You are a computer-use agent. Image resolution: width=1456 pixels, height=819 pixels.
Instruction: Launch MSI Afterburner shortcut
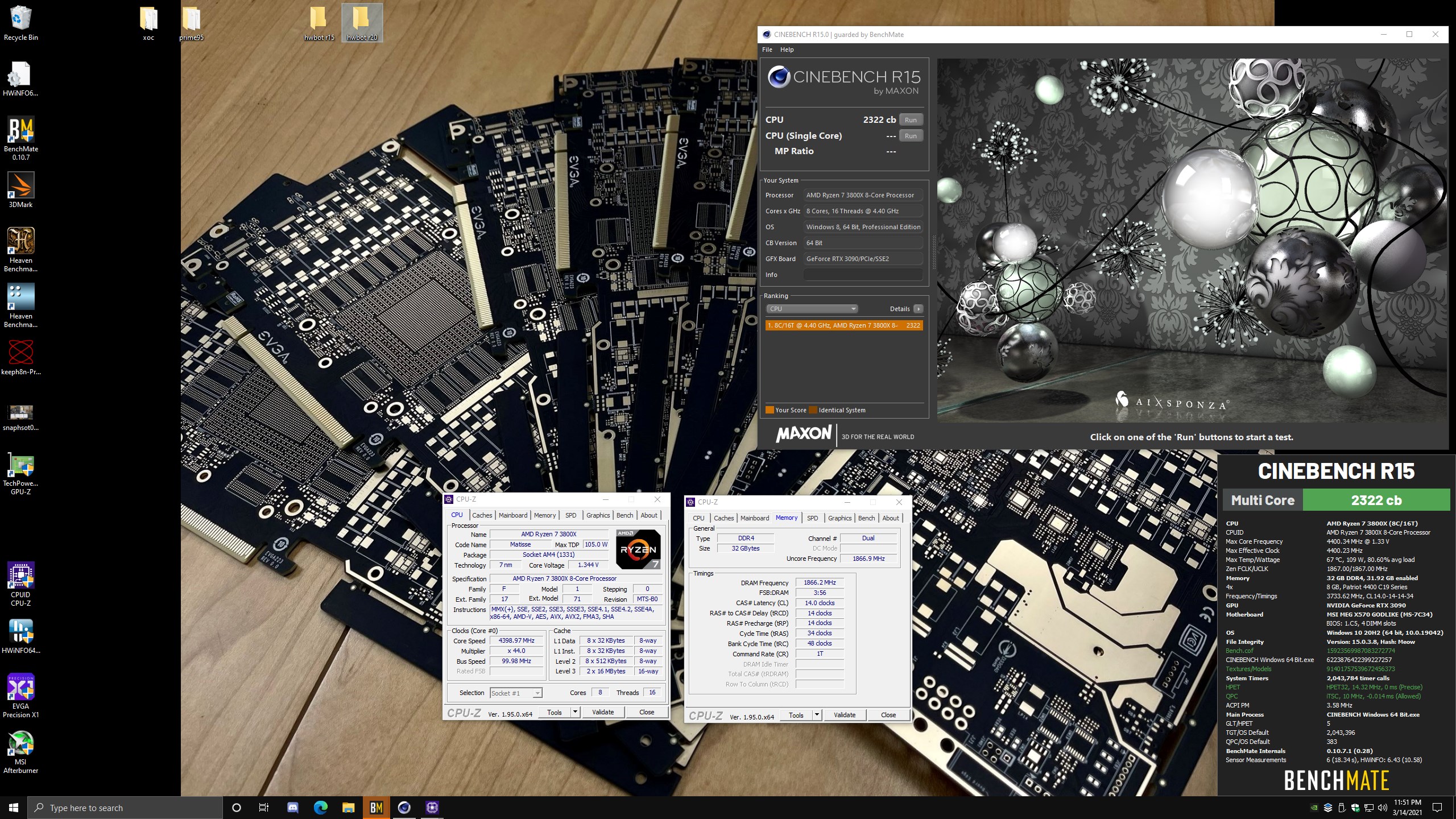21,751
